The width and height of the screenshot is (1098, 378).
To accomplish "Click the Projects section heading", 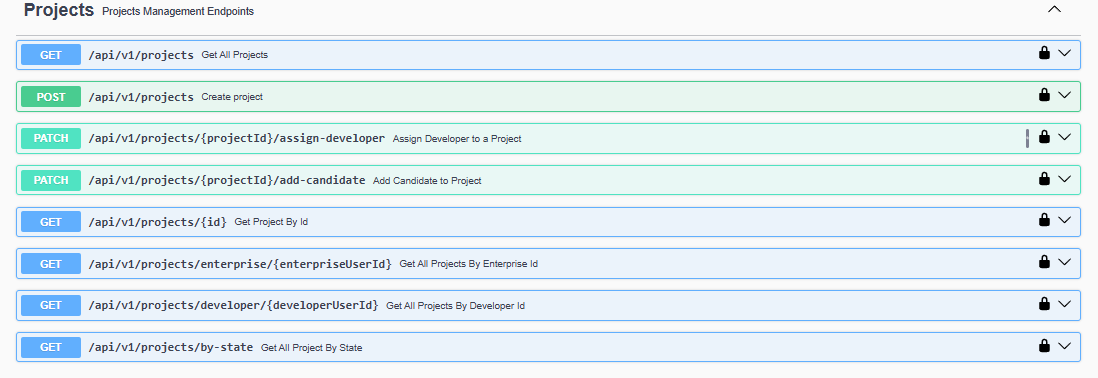I will click(x=59, y=10).
